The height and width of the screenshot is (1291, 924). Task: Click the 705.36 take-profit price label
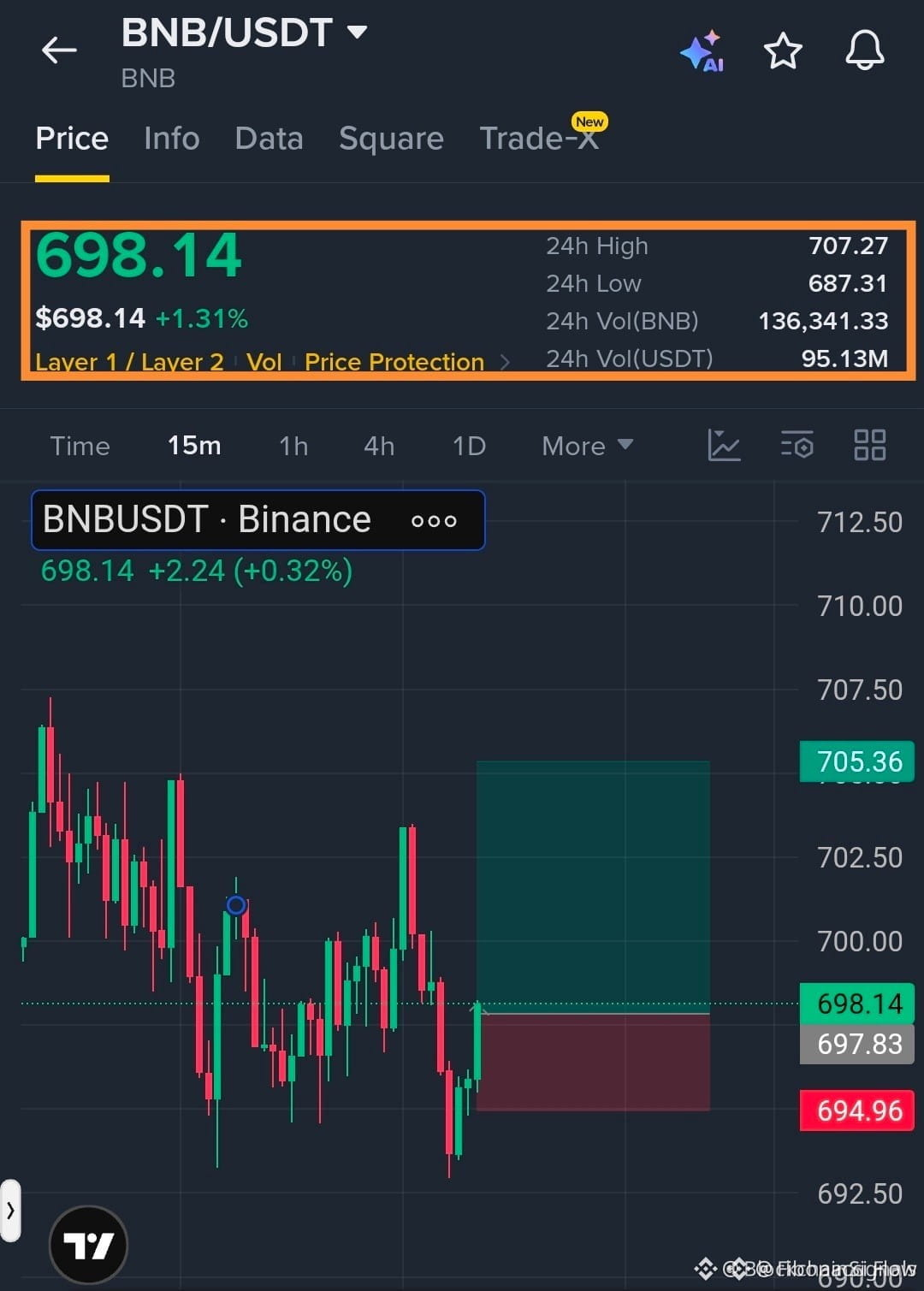coord(857,761)
